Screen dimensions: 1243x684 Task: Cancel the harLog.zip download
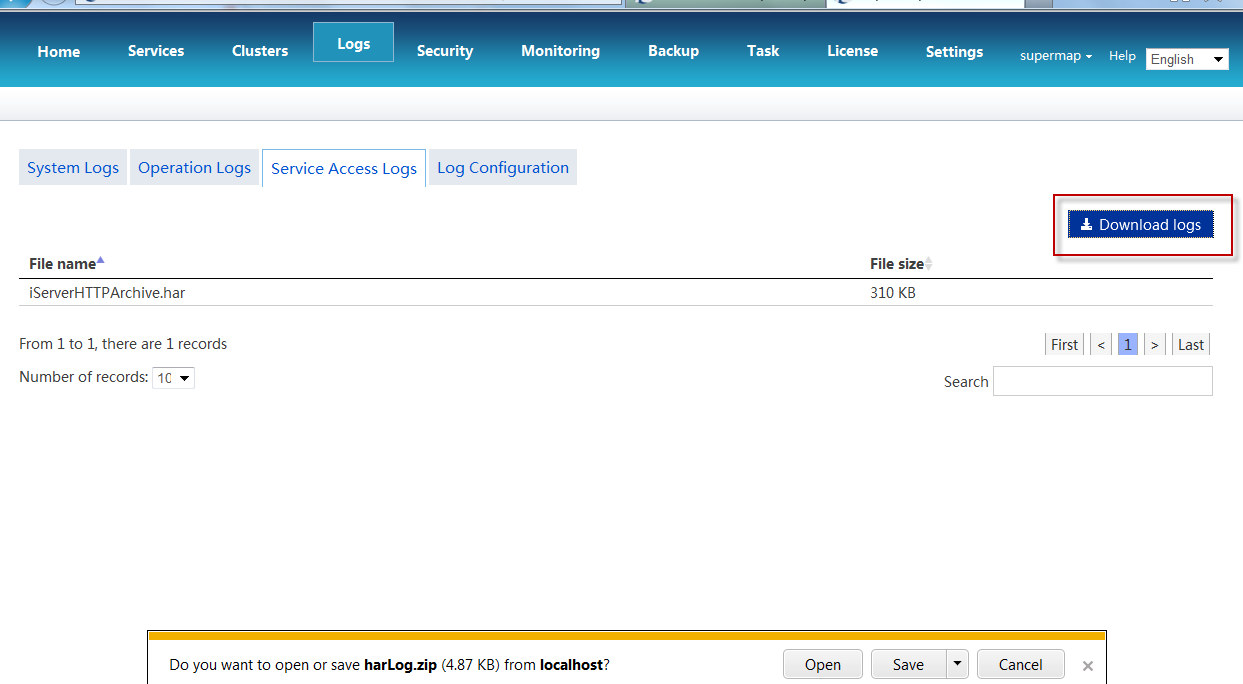click(1020, 664)
